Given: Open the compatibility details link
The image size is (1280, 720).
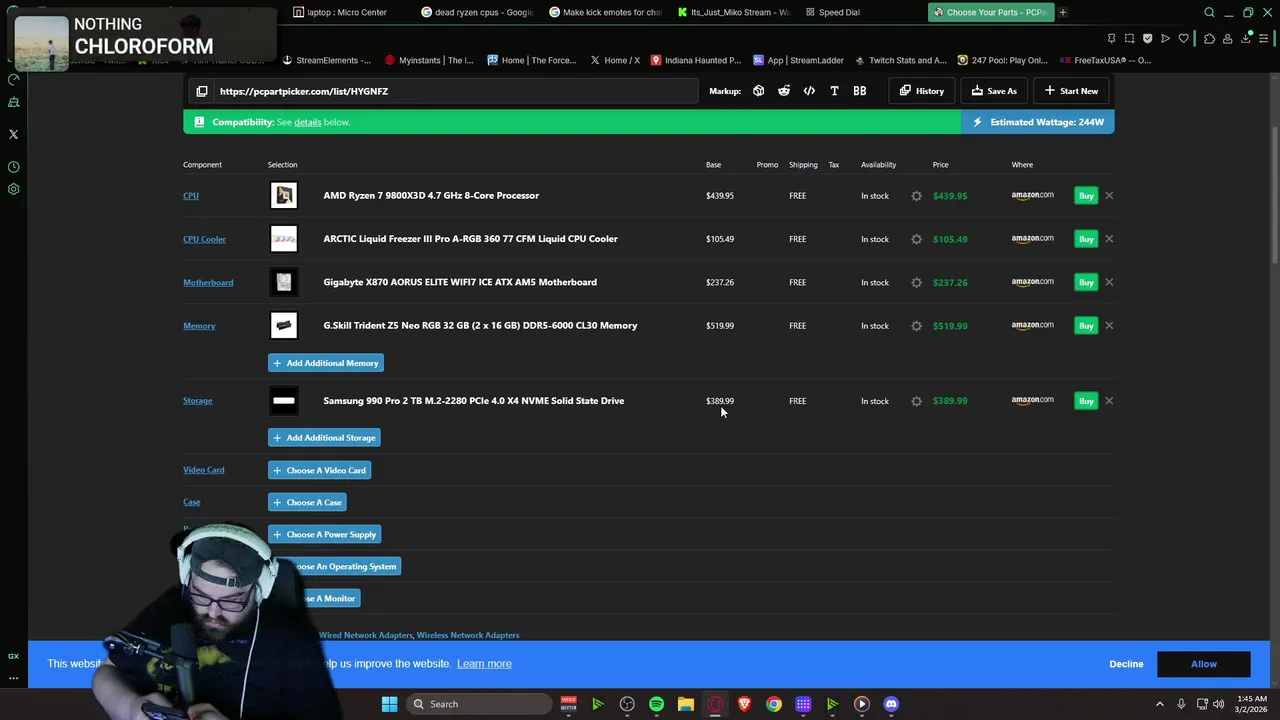Looking at the screenshot, I should 307,122.
